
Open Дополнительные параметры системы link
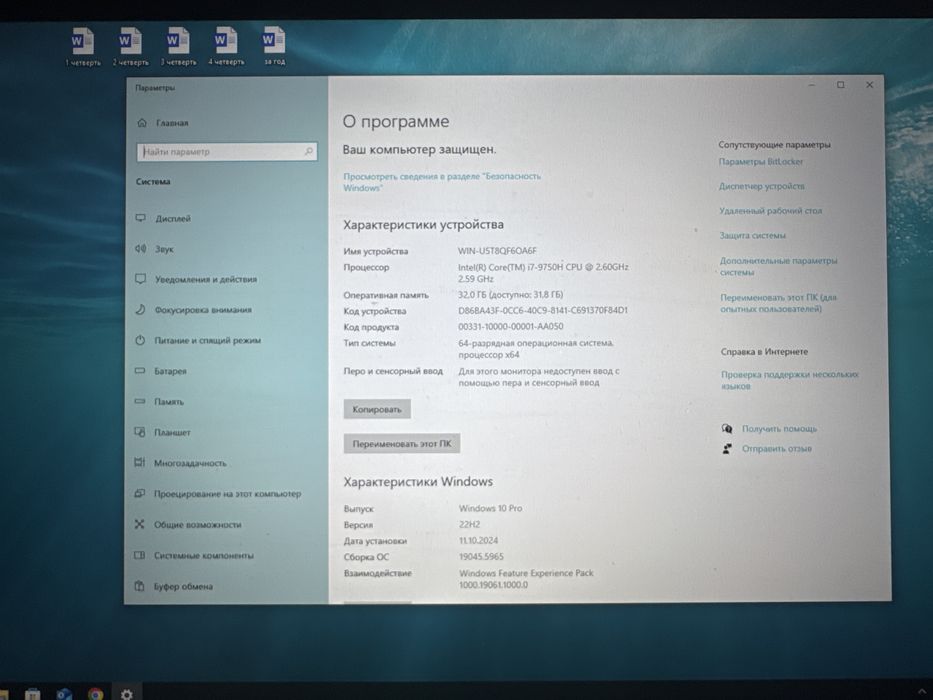[778, 266]
